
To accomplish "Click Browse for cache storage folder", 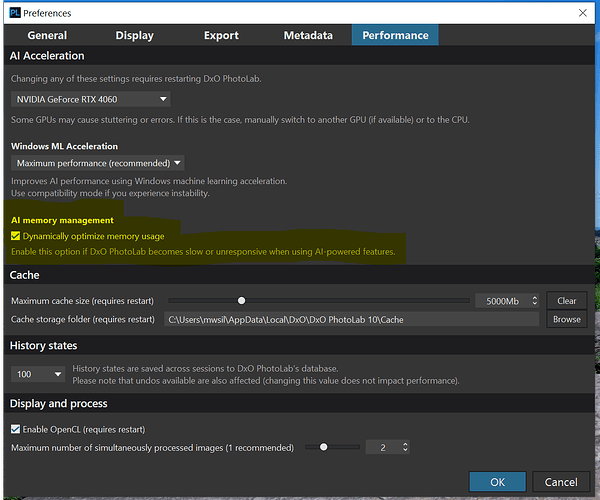I will click(x=567, y=319).
